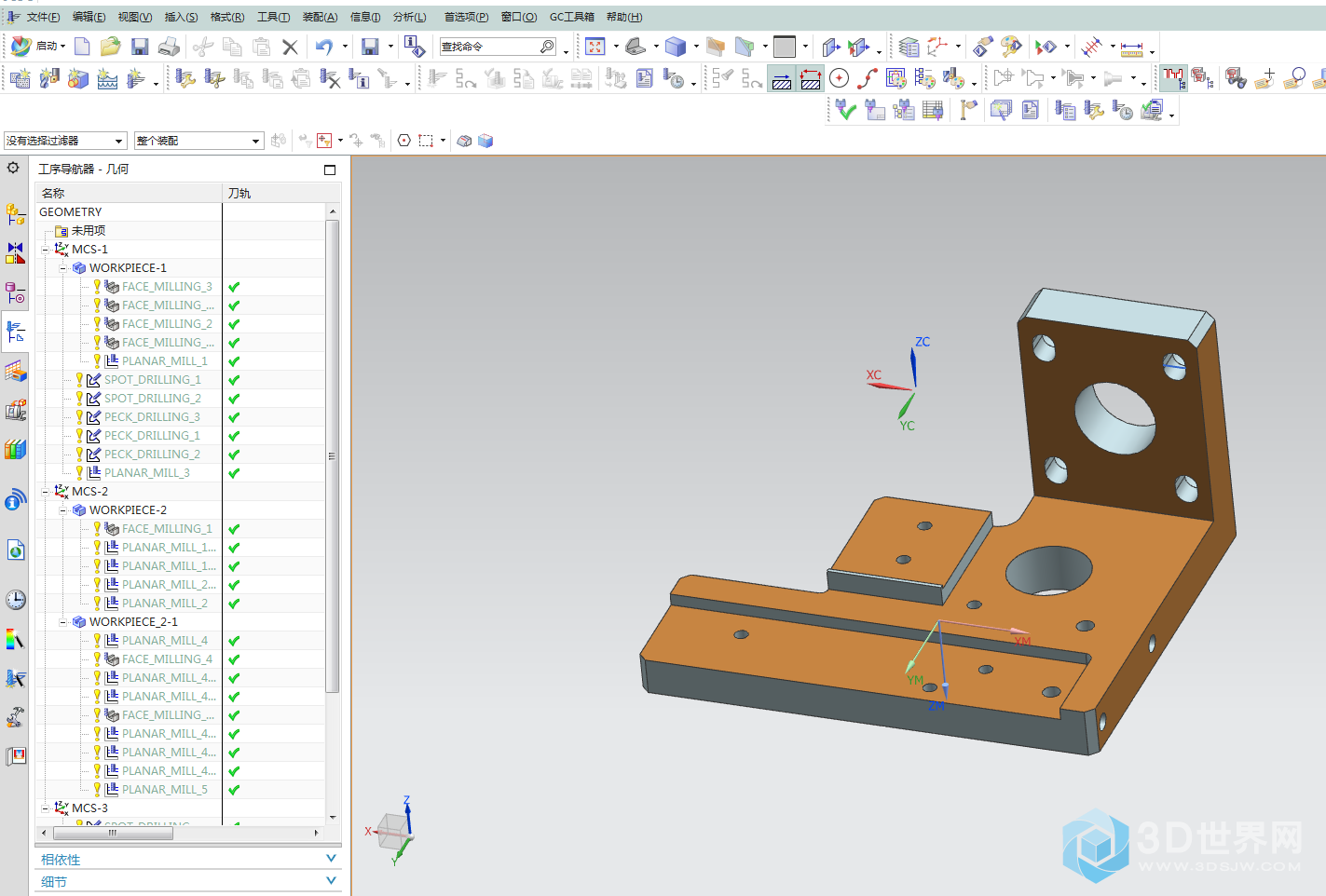Select the PECK_DRILLING_3 operation
This screenshot has width=1326, height=896.
[152, 417]
